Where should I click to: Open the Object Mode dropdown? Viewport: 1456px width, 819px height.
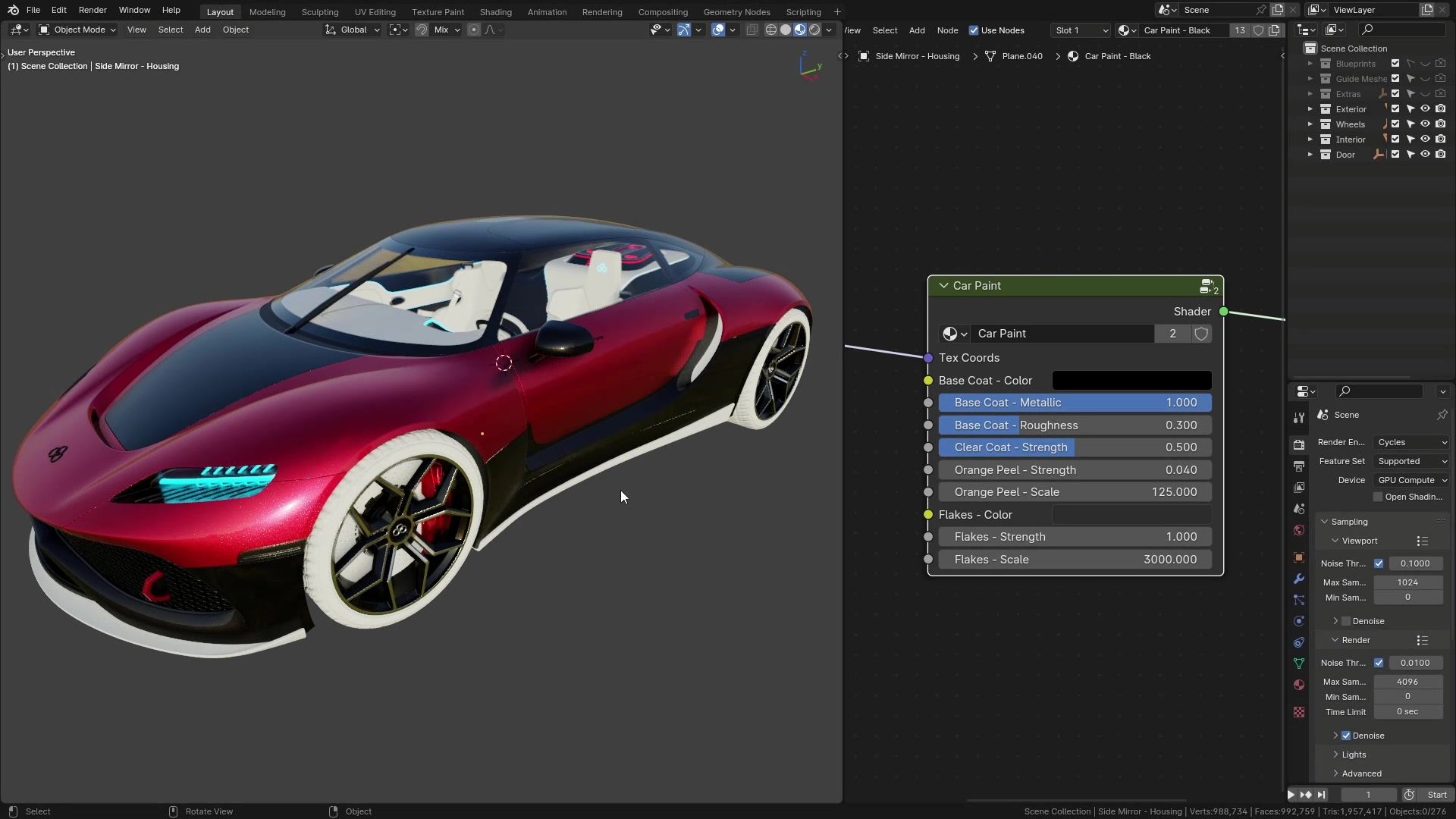[77, 30]
